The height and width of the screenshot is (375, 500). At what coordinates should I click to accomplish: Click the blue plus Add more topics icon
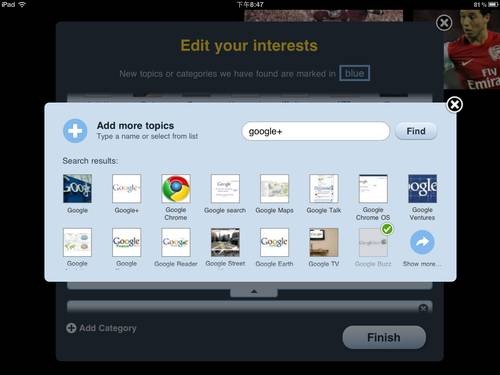(x=75, y=131)
